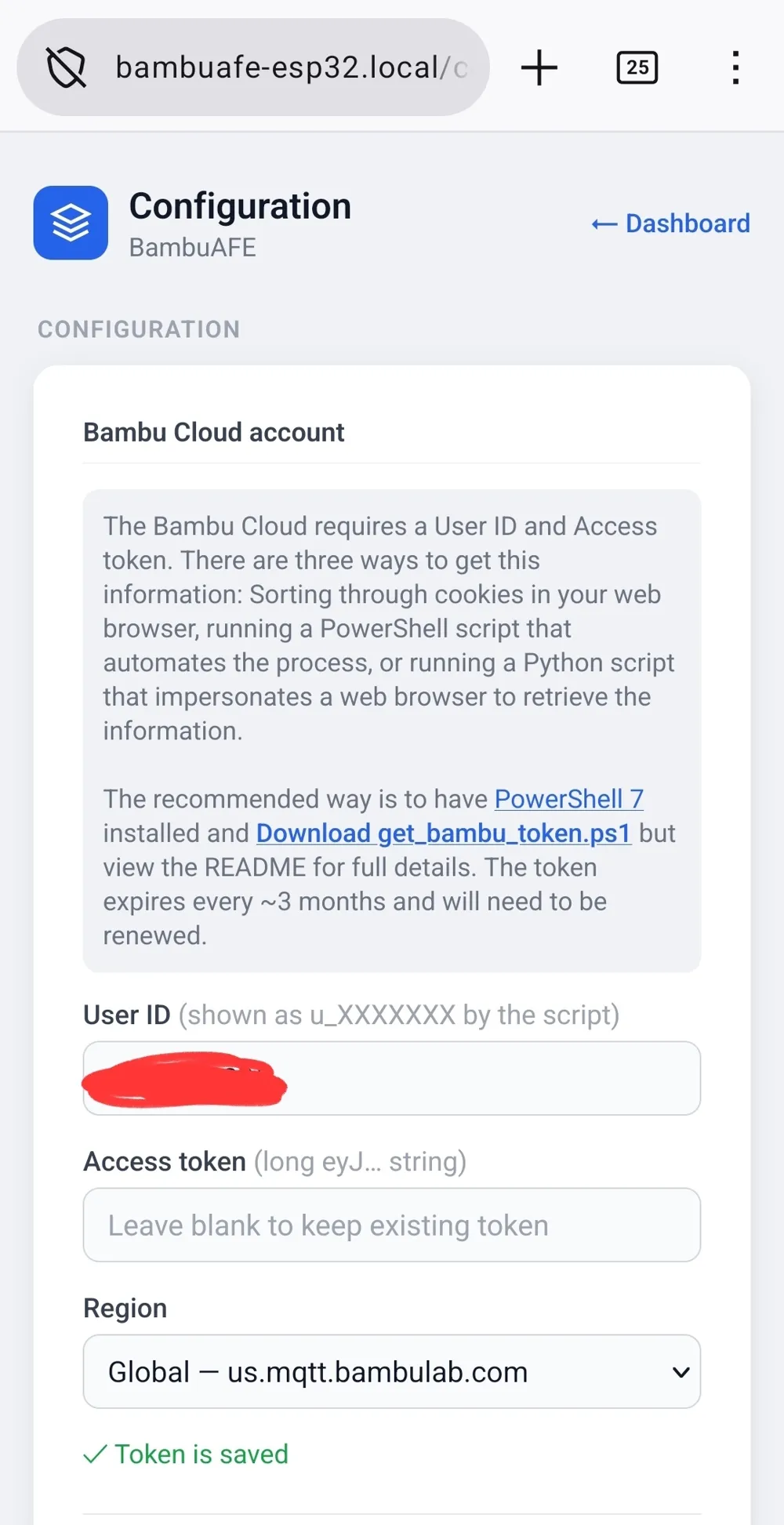Click the User ID field label
The width and height of the screenshot is (784, 1525).
pyautogui.click(x=127, y=1015)
